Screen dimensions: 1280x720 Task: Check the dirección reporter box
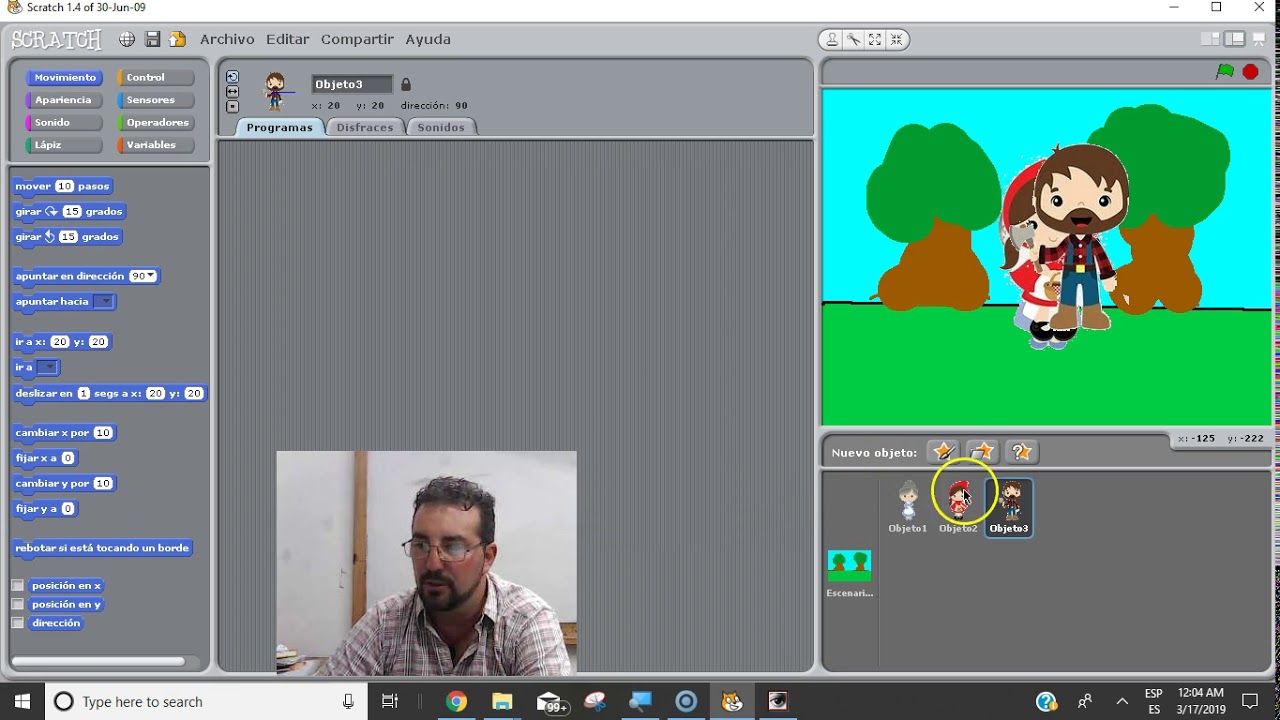[x=17, y=623]
